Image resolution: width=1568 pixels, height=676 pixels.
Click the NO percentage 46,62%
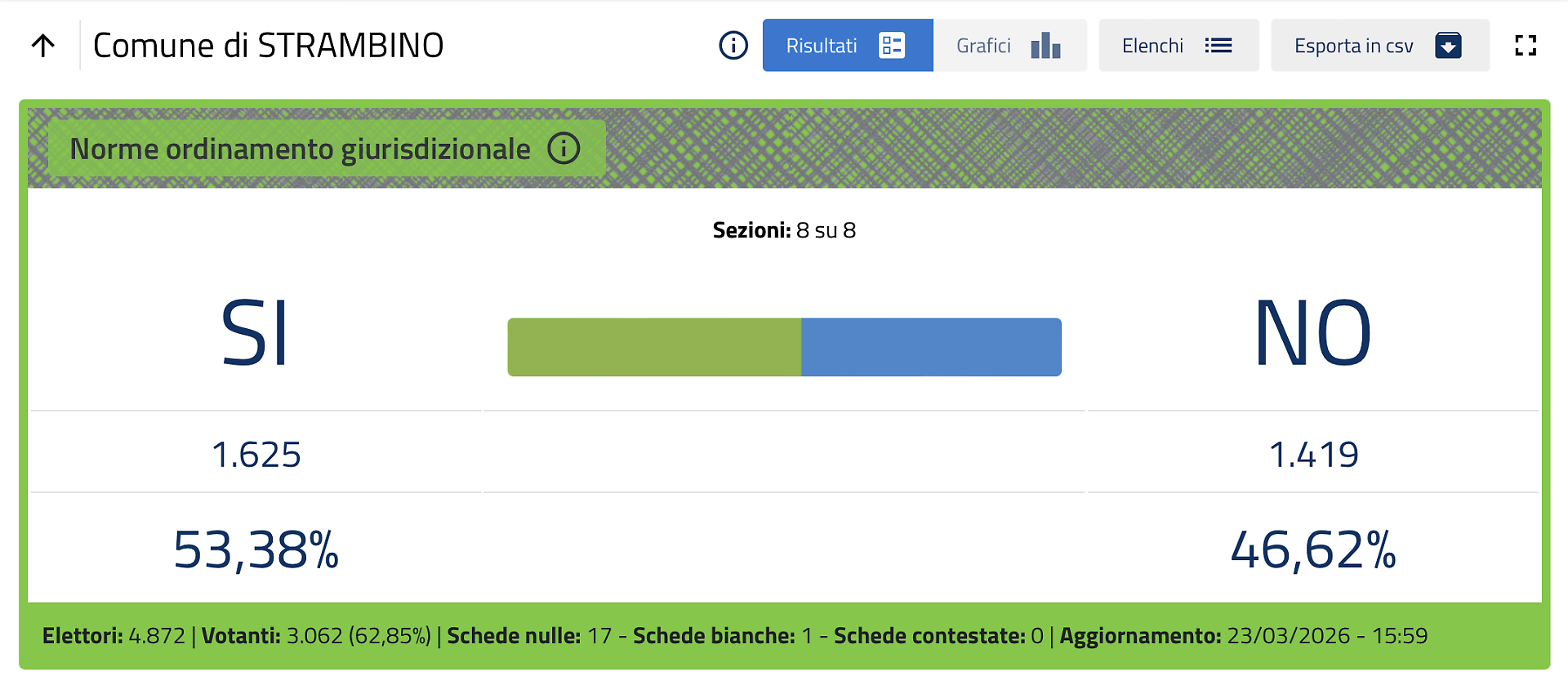[1313, 549]
